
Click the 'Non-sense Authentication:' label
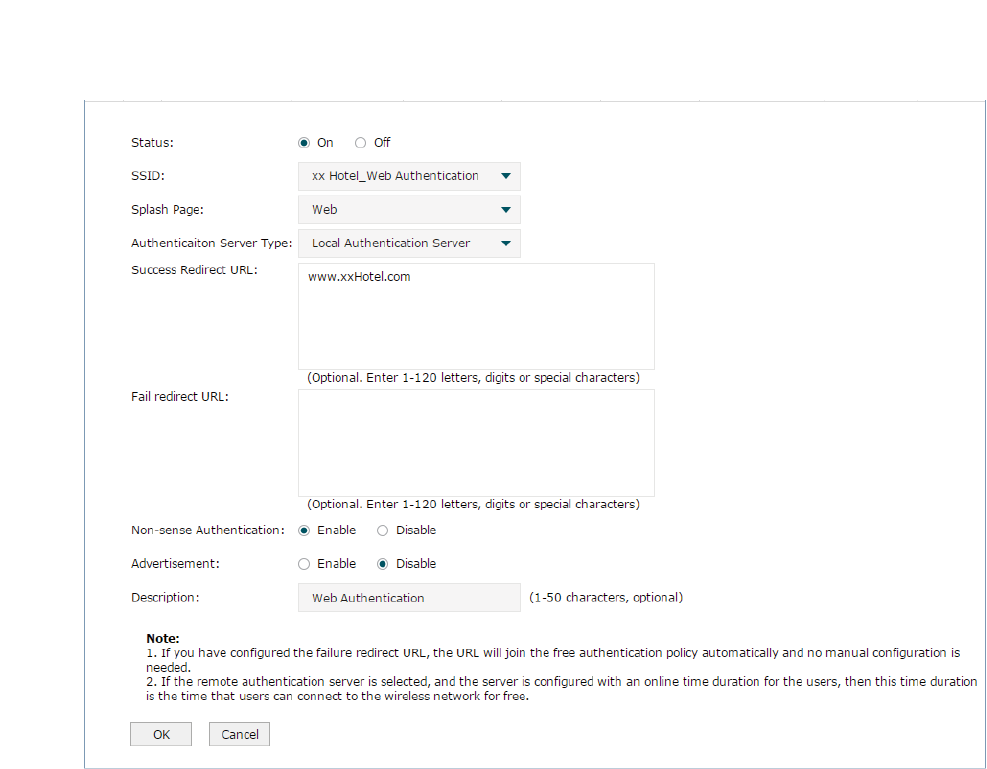pos(208,530)
